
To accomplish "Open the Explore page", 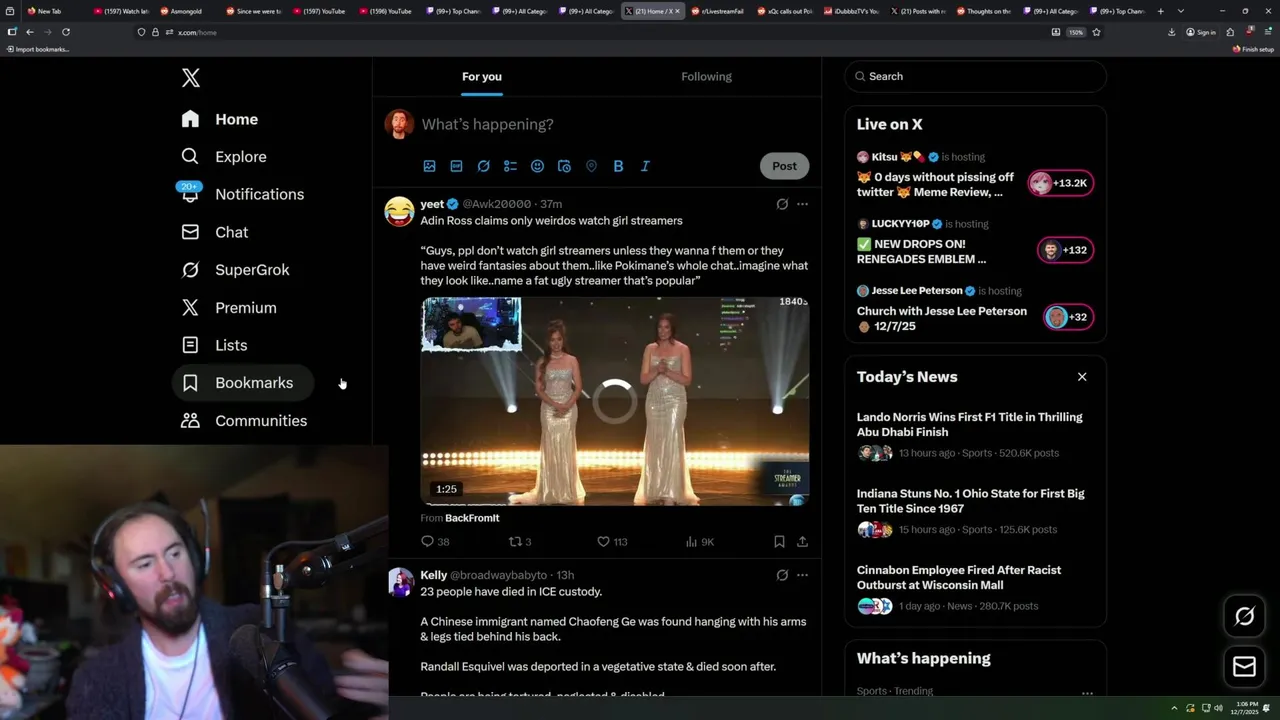I will (224, 157).
